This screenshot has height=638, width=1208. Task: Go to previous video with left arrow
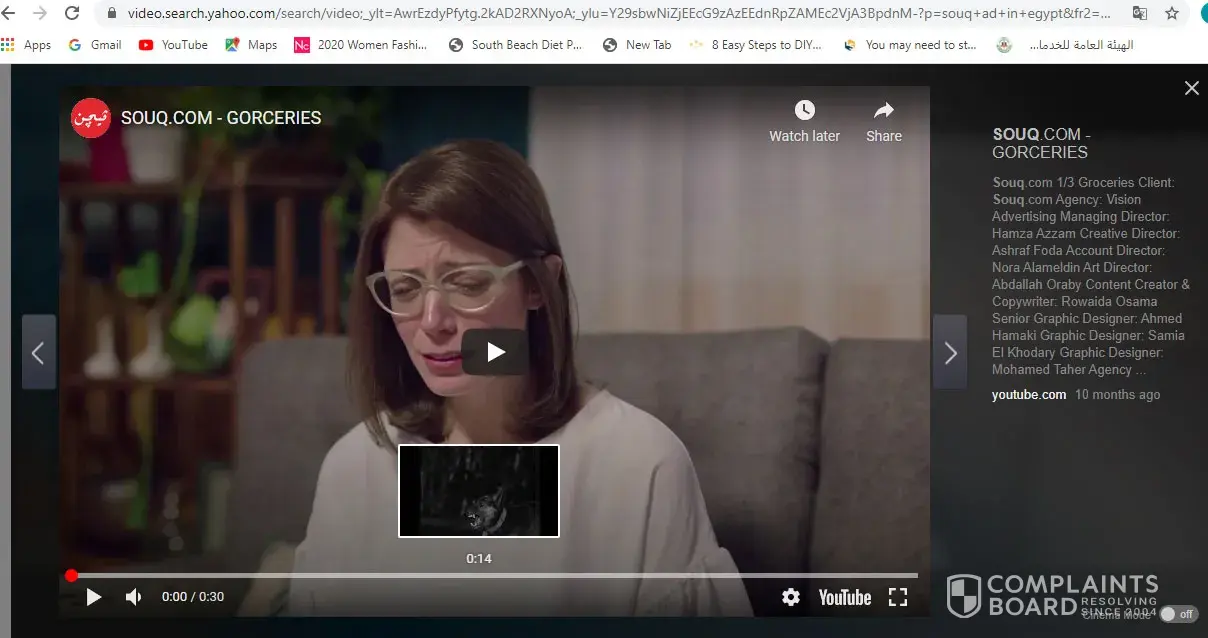point(38,352)
